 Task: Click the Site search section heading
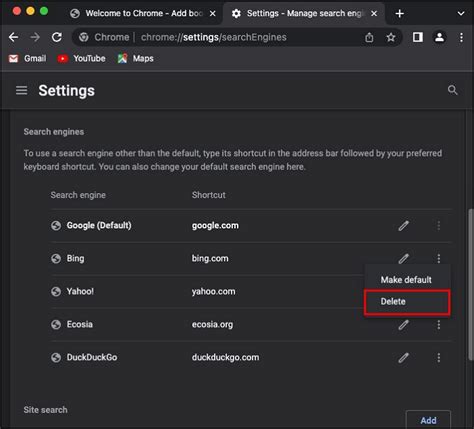tap(45, 410)
